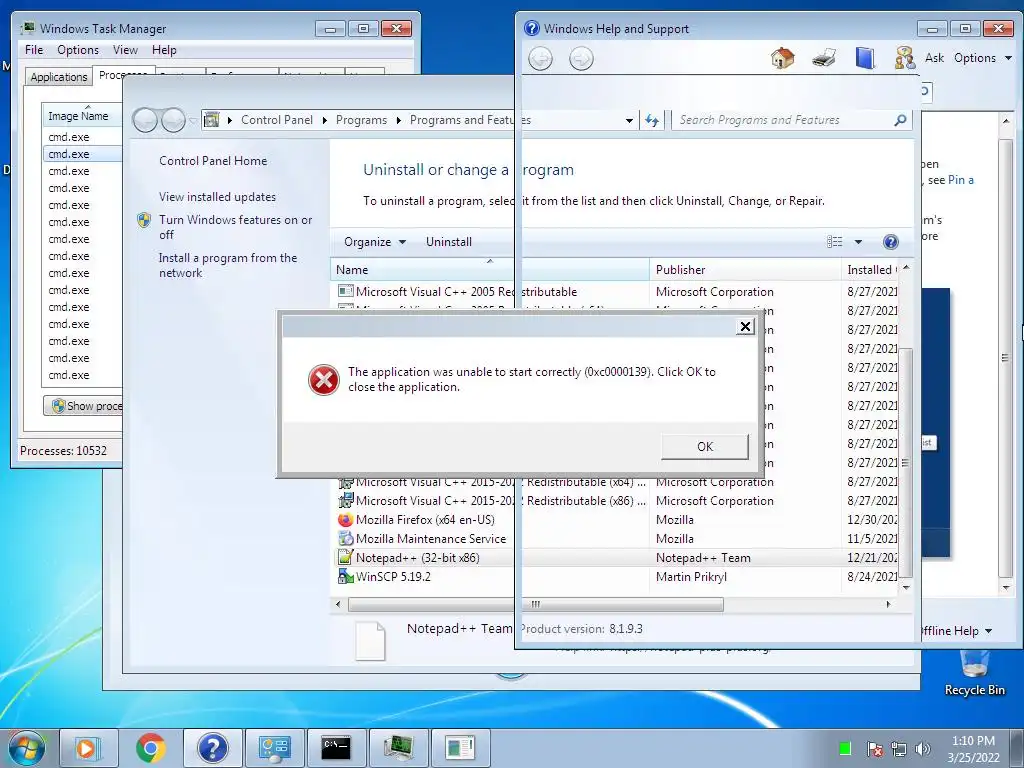Click the forward arrow in Help and Support
This screenshot has height=768, width=1024.
point(581,59)
